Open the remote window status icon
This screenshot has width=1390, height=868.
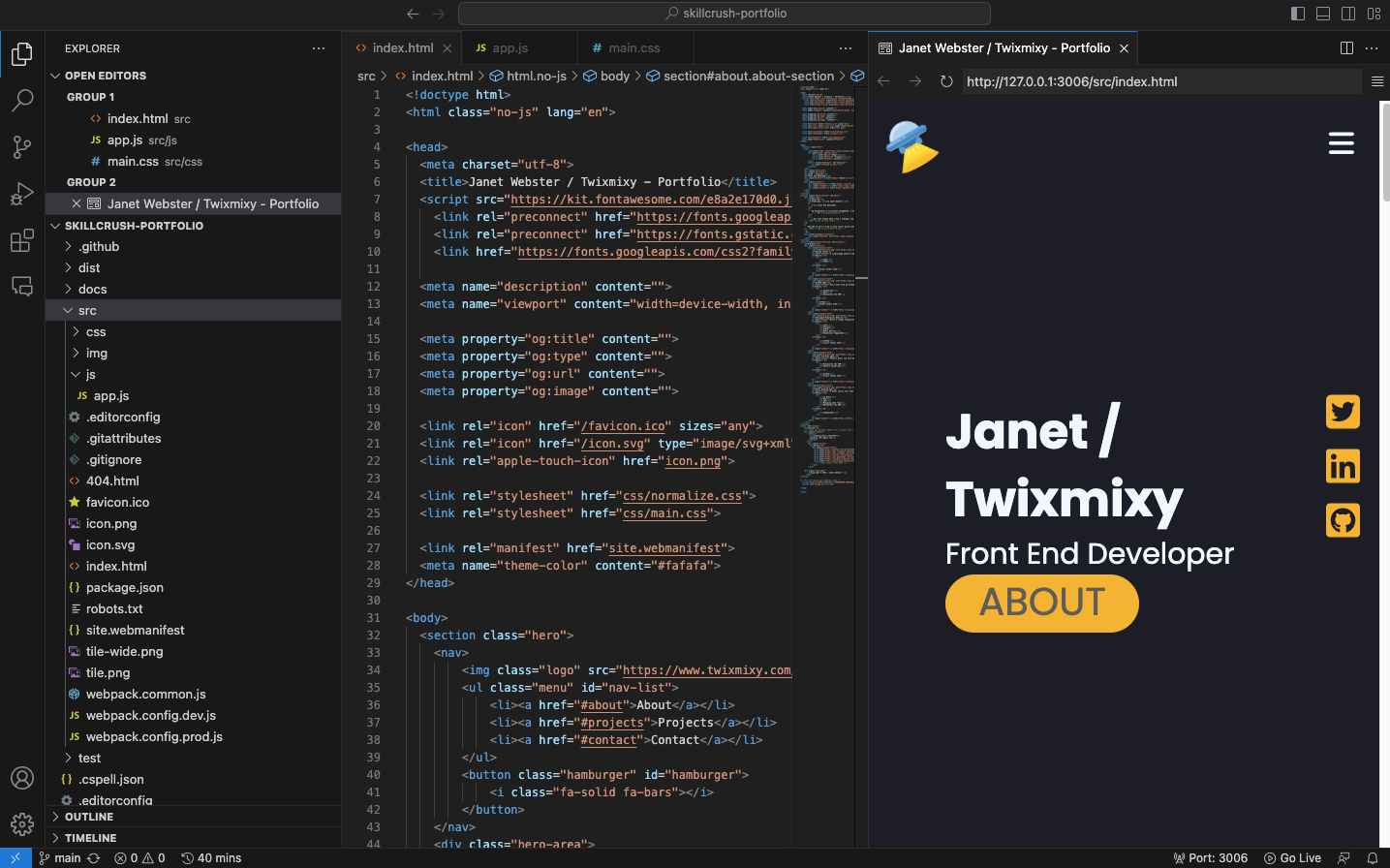point(15,858)
